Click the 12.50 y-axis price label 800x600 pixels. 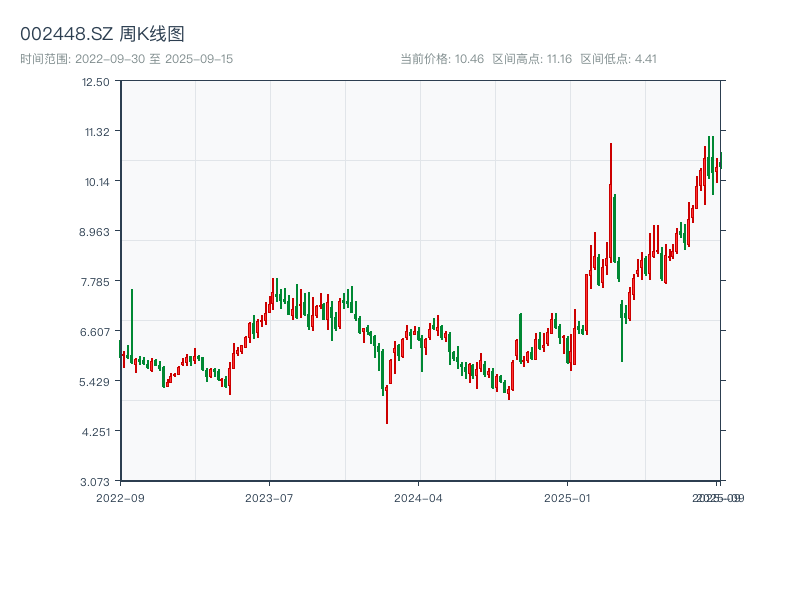pyautogui.click(x=96, y=81)
